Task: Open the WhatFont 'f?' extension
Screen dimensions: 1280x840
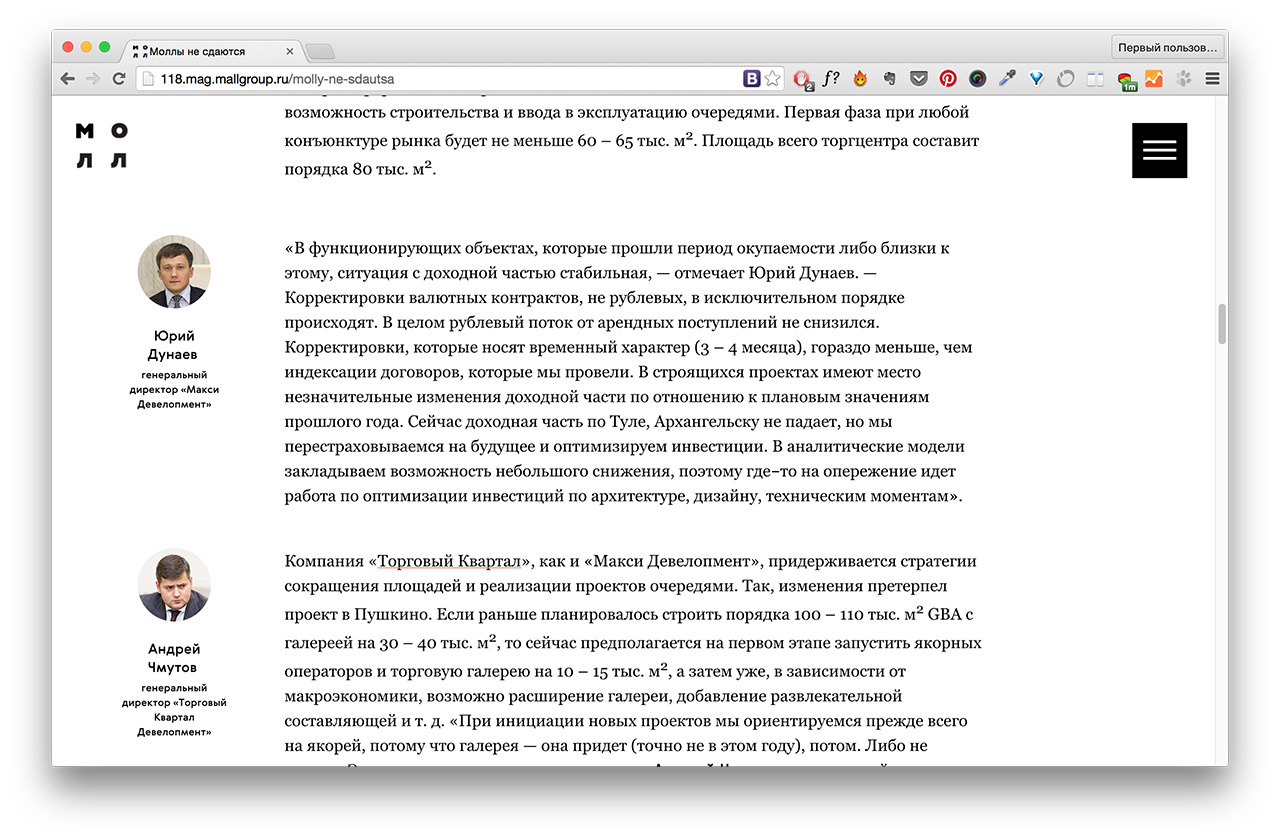Action: point(831,78)
